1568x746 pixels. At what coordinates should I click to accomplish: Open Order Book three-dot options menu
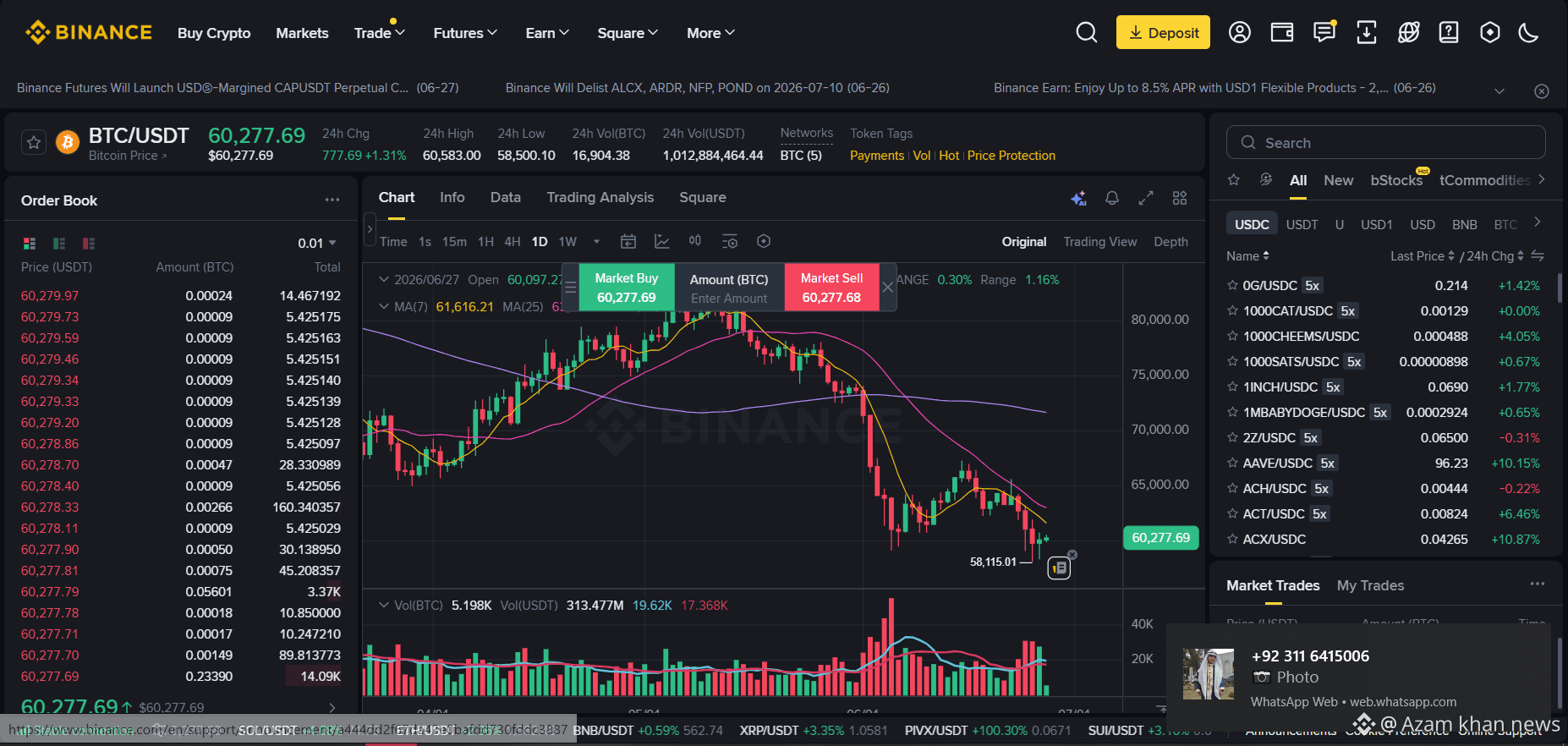(x=332, y=200)
